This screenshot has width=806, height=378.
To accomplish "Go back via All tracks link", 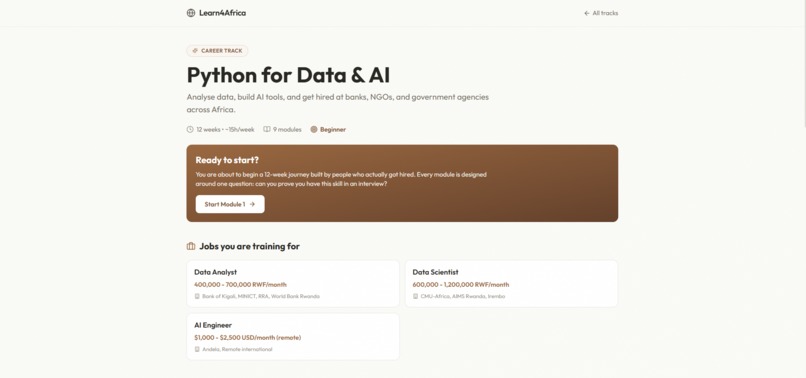I will click(x=601, y=13).
